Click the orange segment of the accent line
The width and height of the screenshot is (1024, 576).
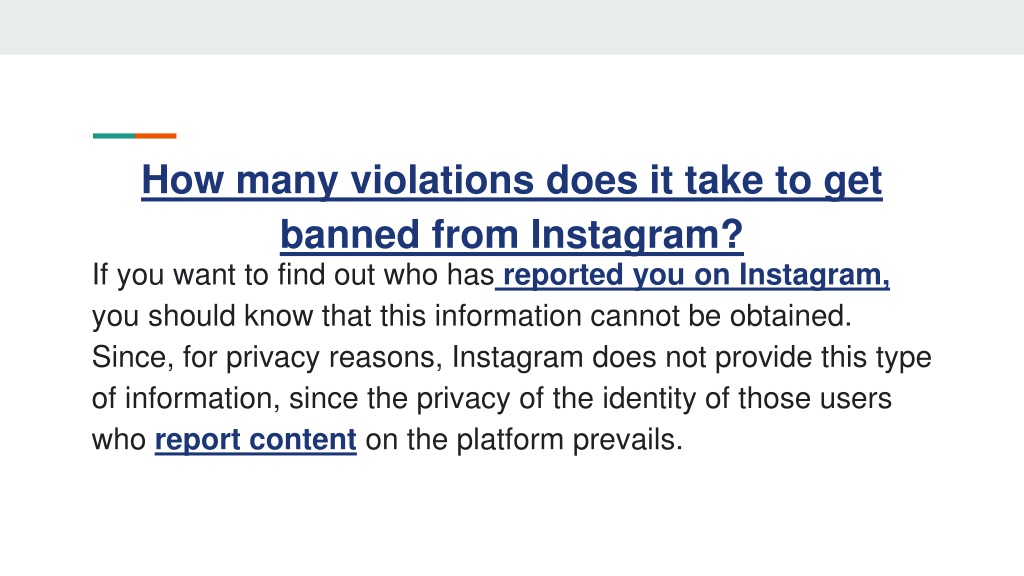click(x=155, y=136)
